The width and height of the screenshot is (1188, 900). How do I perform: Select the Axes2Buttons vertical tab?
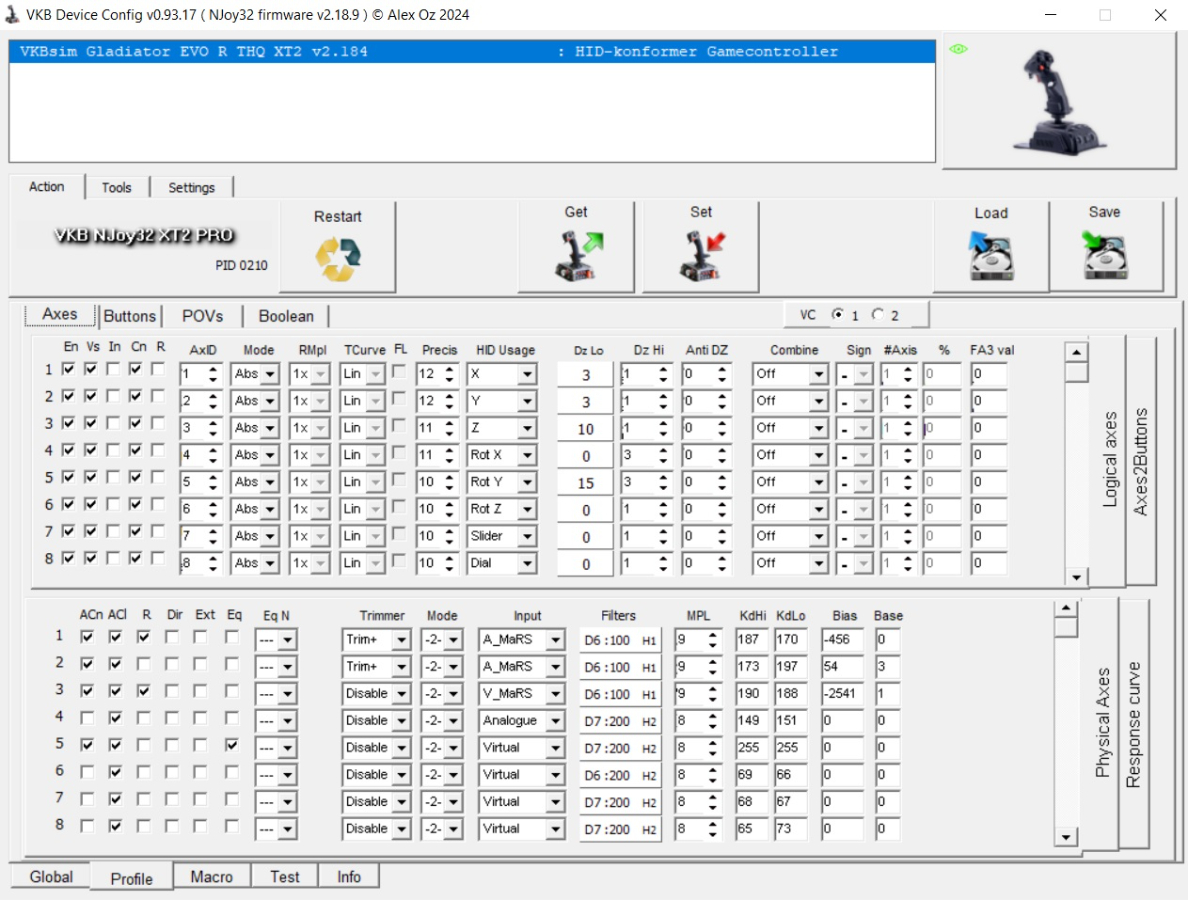(x=1140, y=461)
